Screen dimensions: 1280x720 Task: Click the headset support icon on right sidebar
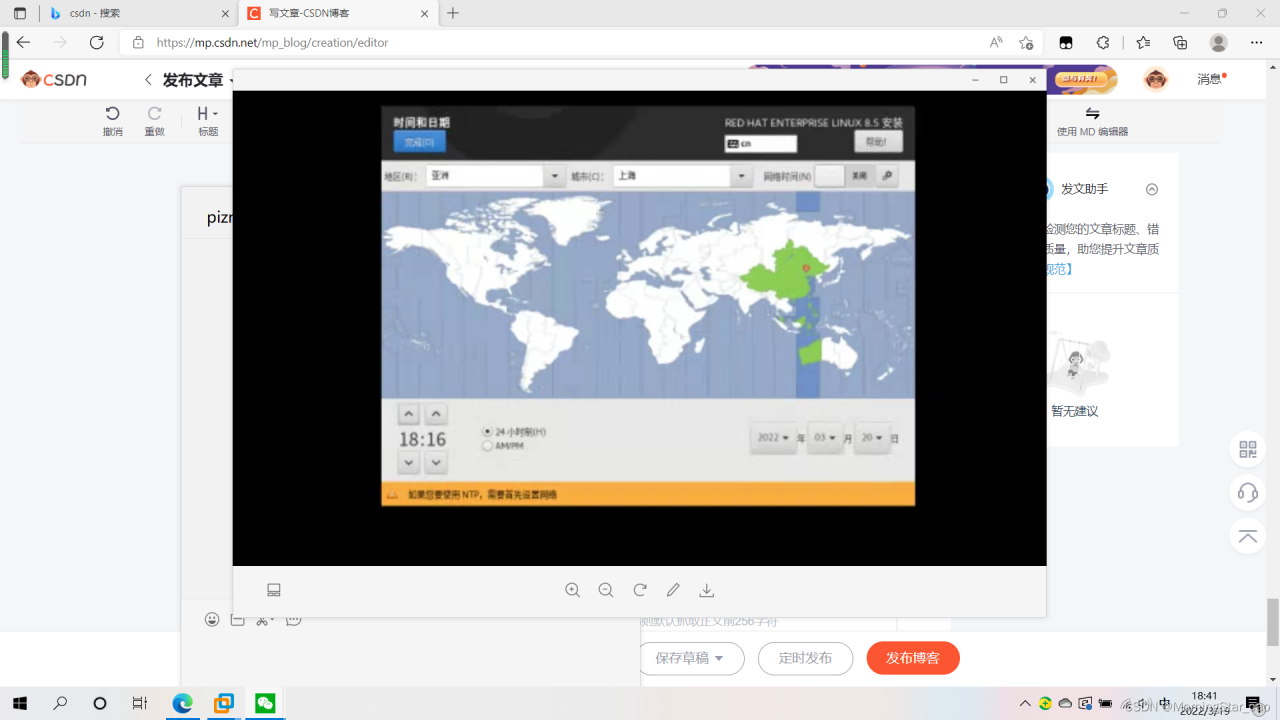point(1248,492)
